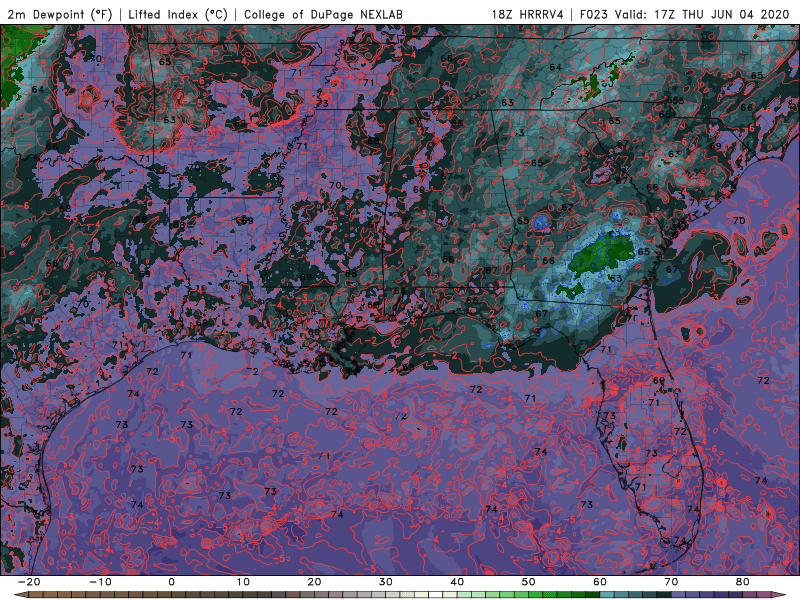Click the '40' label on the color scale
This screenshot has width=800, height=600.
(x=457, y=582)
